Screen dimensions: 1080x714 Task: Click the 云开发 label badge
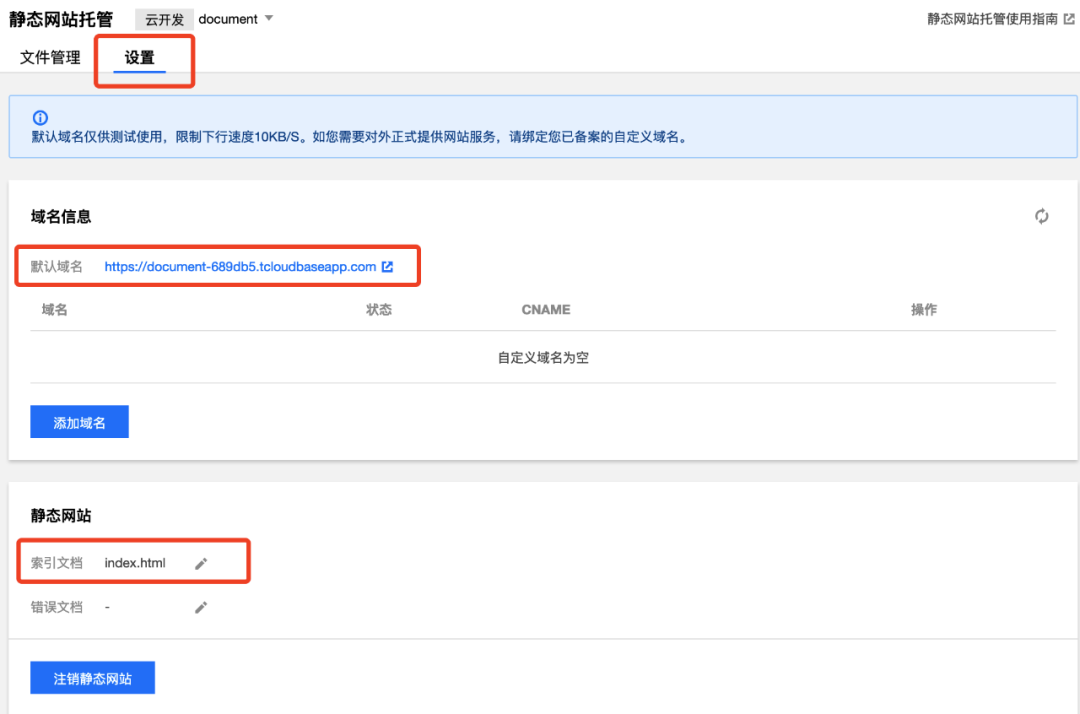pos(164,19)
